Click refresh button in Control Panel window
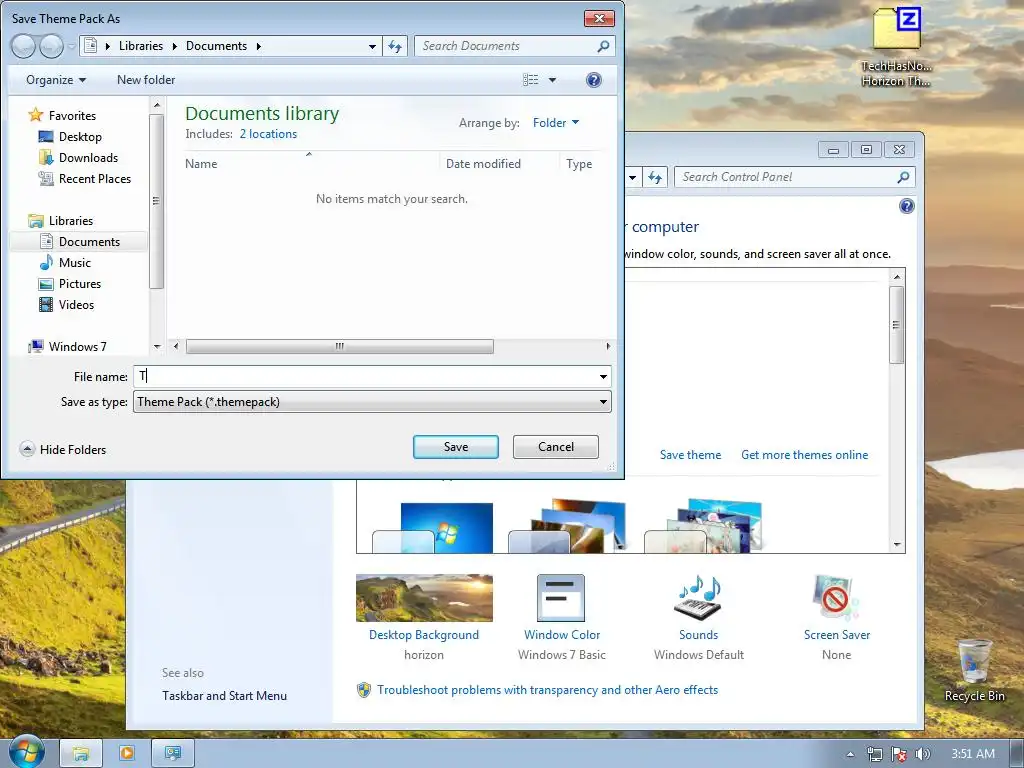This screenshot has width=1024, height=768. pyautogui.click(x=655, y=177)
